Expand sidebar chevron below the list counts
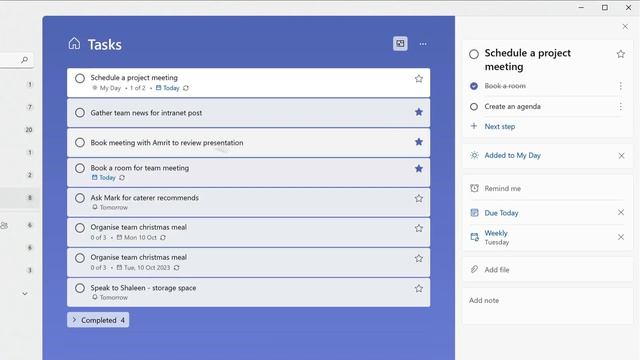Image resolution: width=640 pixels, height=360 pixels. (25, 293)
